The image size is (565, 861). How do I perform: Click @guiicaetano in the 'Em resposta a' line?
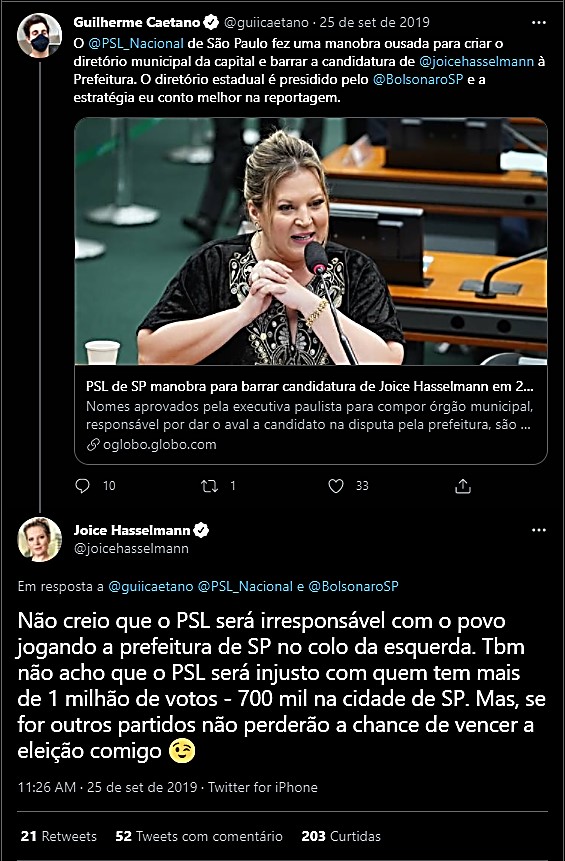coord(151,586)
